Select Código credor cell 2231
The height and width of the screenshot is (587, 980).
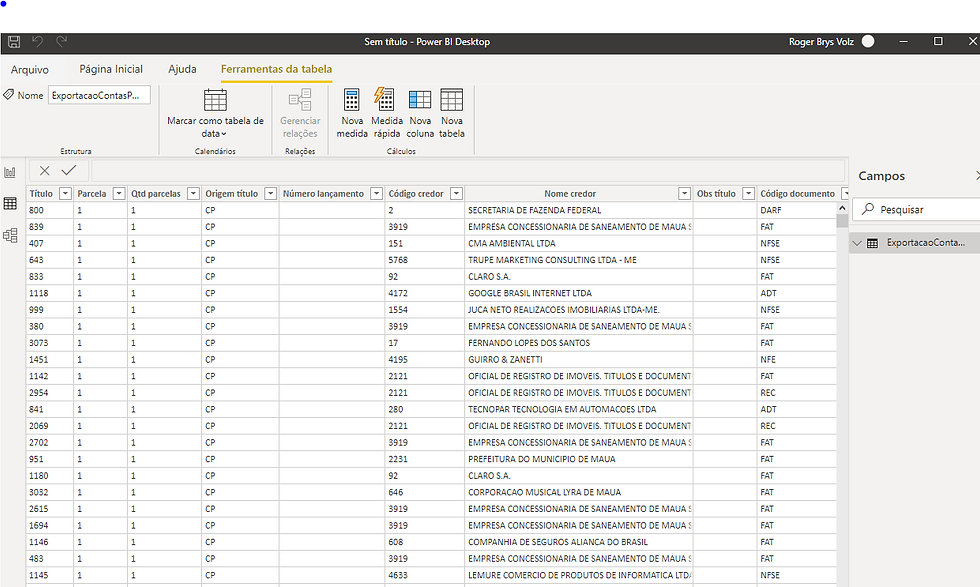point(424,459)
